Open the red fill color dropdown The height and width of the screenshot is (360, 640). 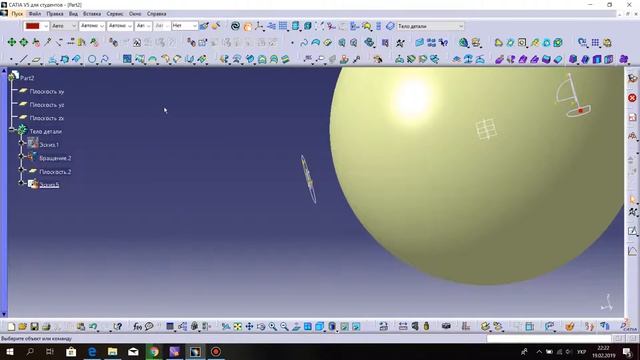[36, 26]
